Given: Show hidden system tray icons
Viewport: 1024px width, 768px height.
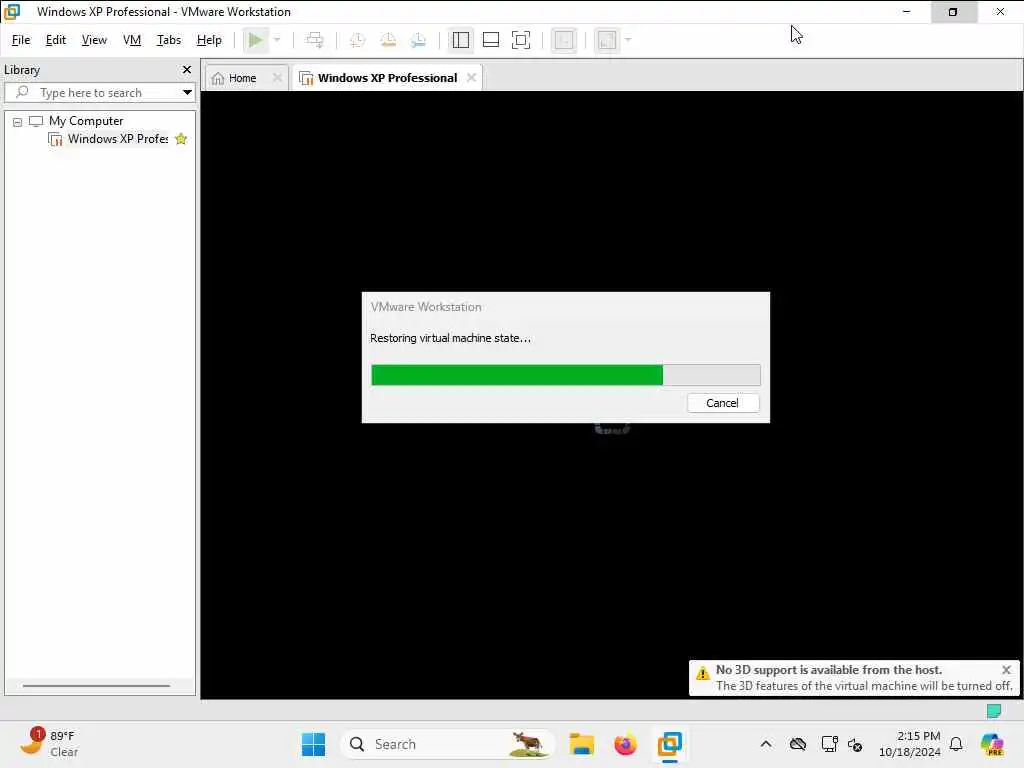Looking at the screenshot, I should (766, 744).
